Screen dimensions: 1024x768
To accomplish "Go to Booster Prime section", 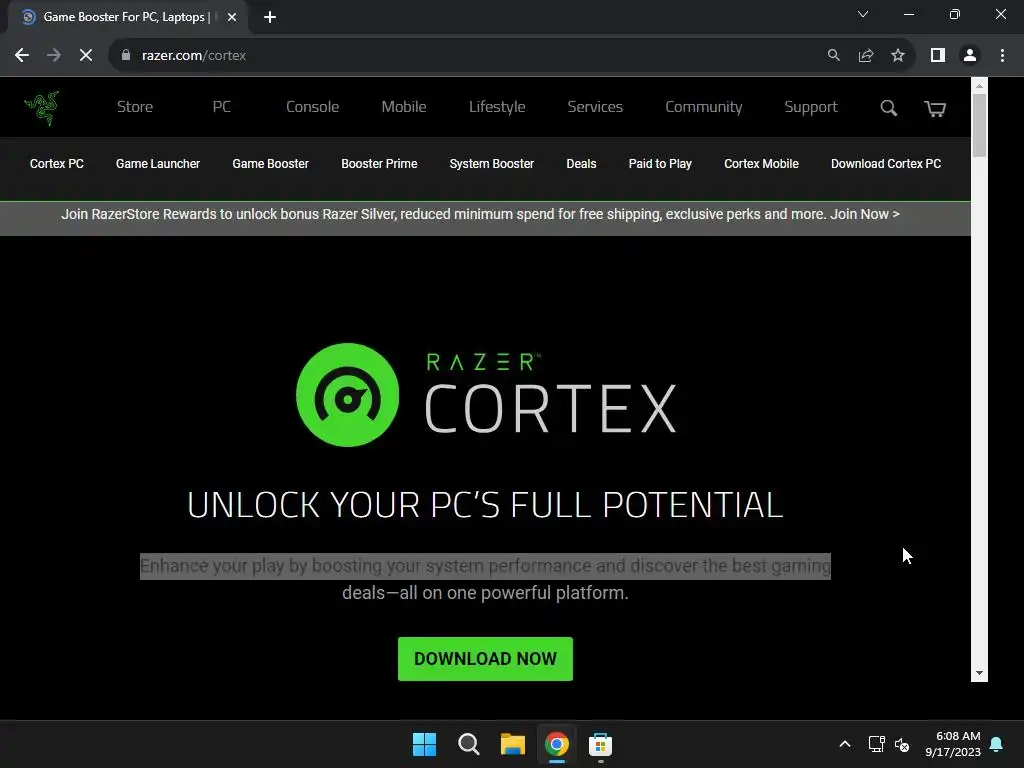I will [x=379, y=164].
